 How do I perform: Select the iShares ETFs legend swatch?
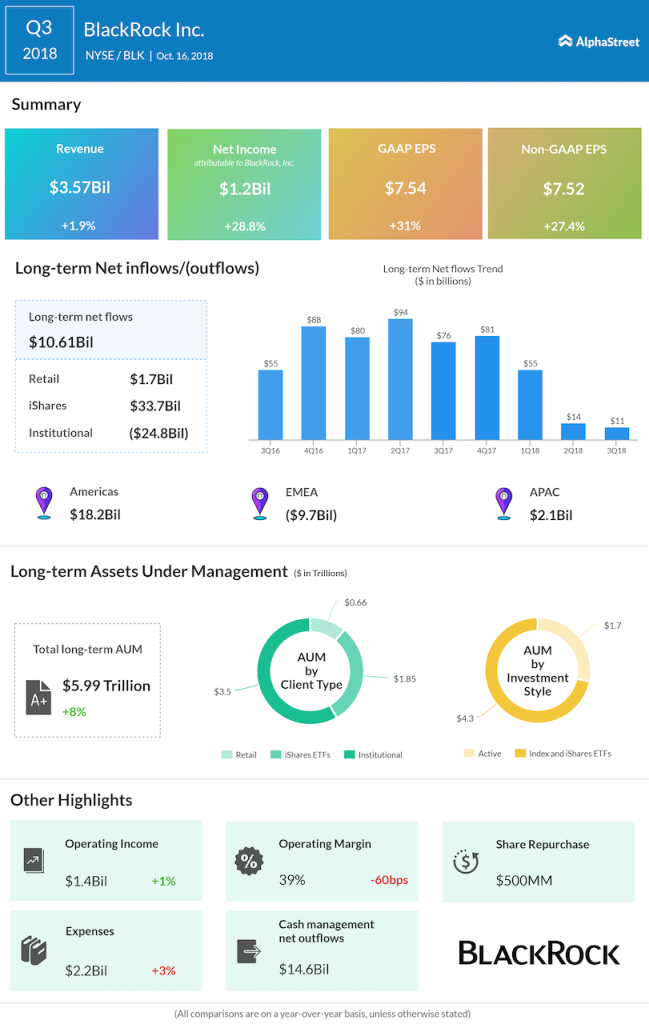click(276, 754)
